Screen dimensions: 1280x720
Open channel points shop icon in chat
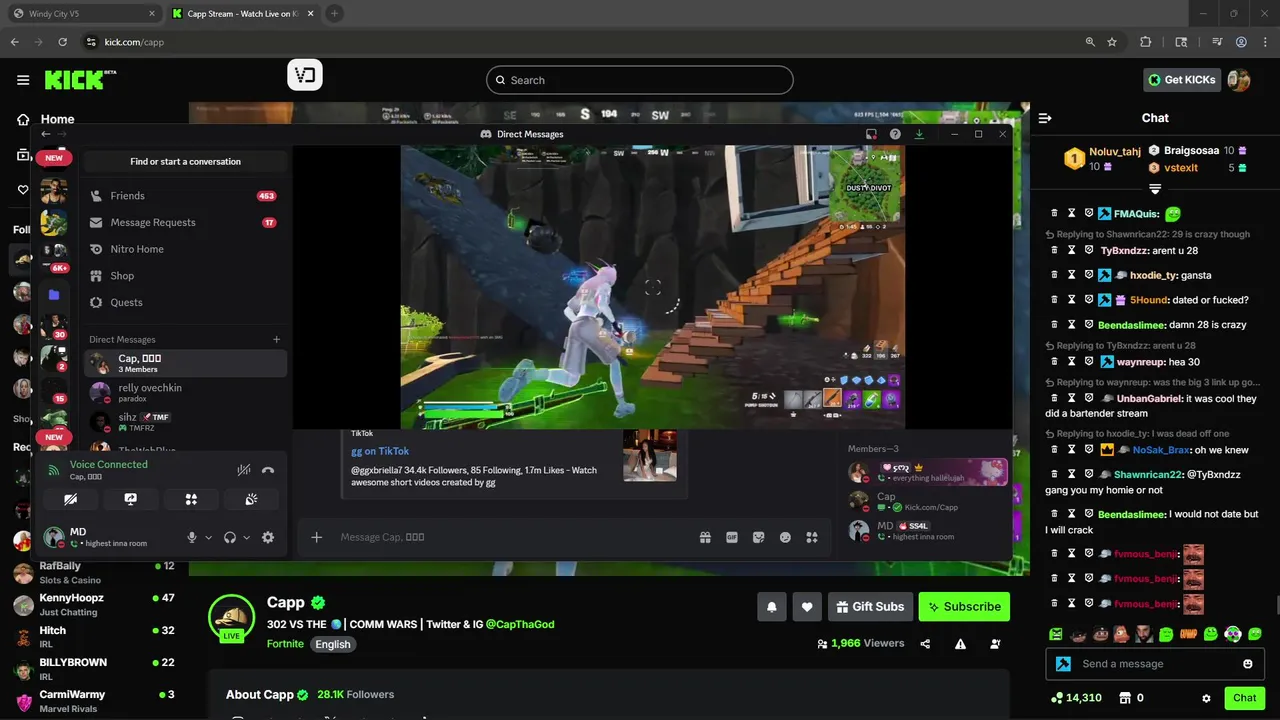1124,698
